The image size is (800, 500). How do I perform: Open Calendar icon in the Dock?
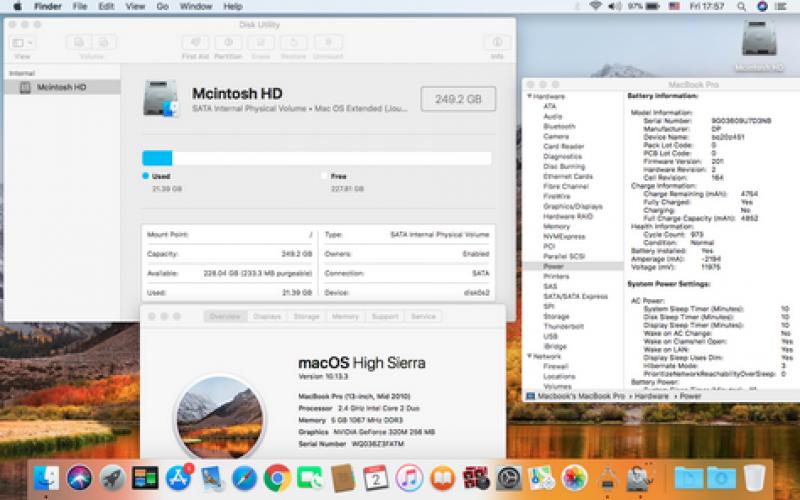376,478
